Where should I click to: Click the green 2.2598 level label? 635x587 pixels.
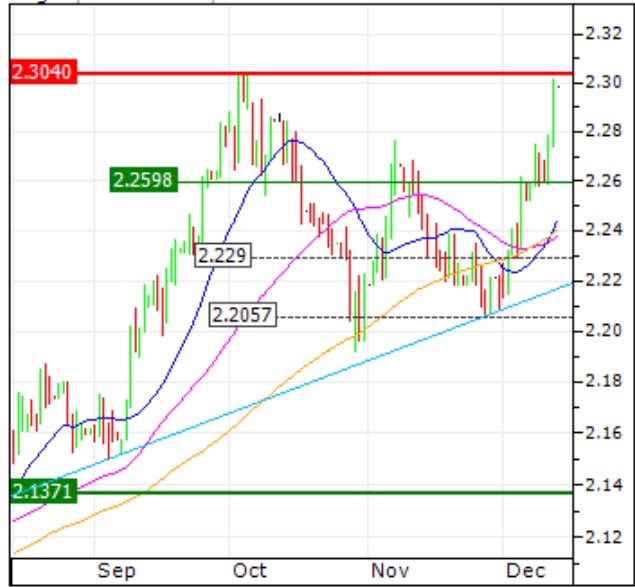pyautogui.click(x=144, y=179)
